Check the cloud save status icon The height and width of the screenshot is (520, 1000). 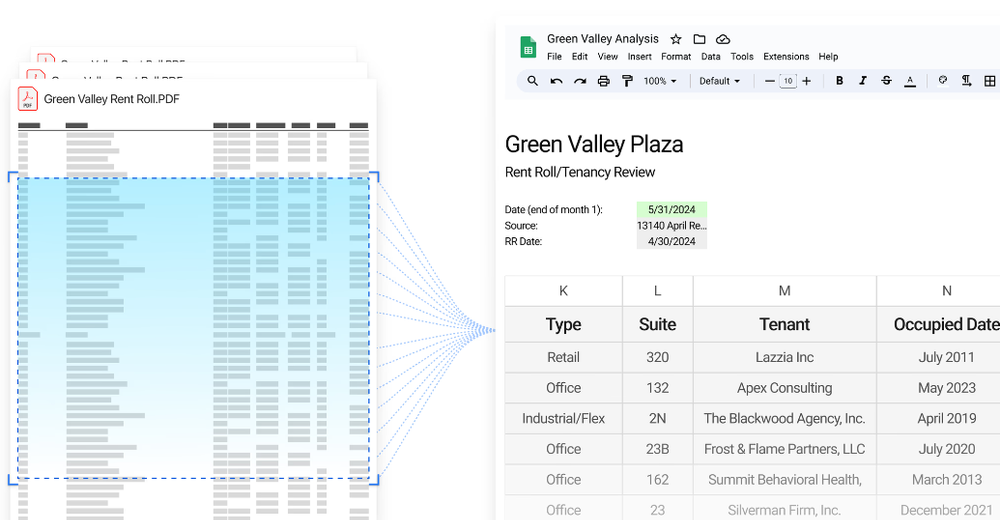723,39
